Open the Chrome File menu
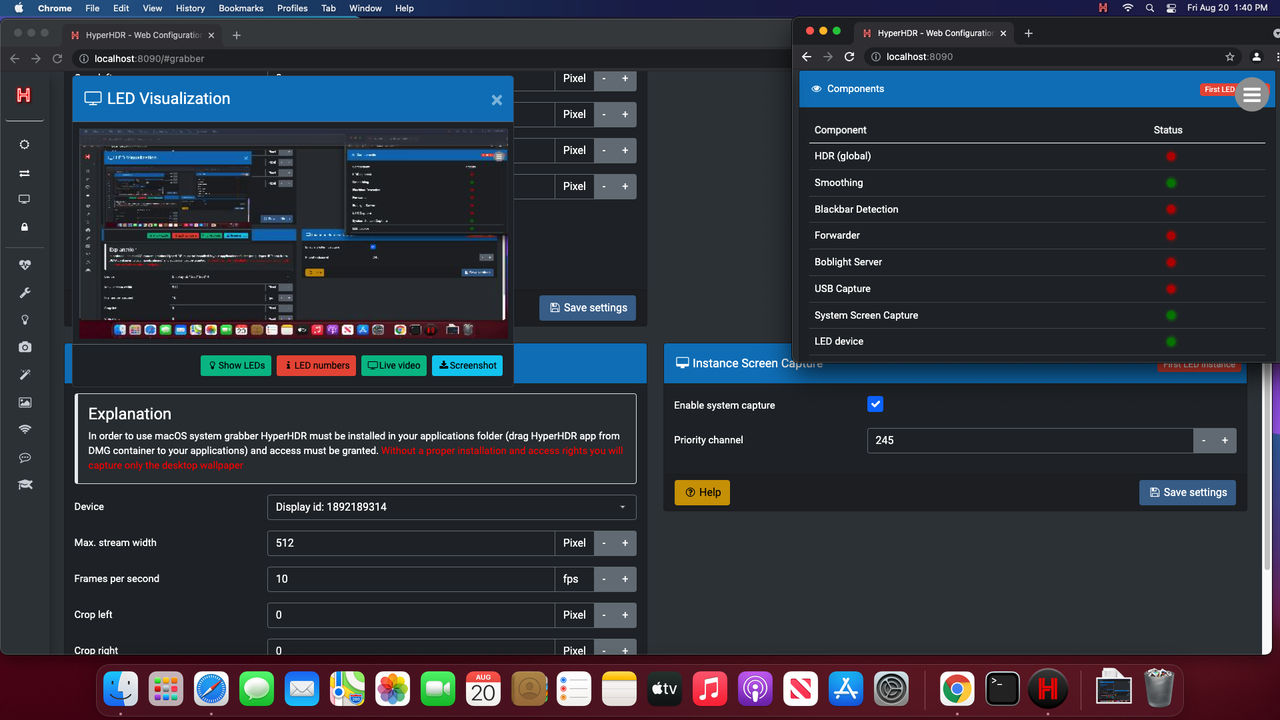 [x=92, y=8]
